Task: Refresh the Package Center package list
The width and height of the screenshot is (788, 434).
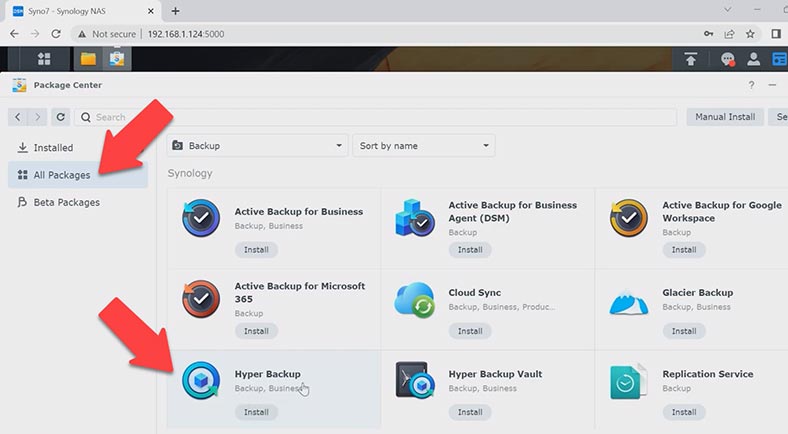Action: click(60, 117)
